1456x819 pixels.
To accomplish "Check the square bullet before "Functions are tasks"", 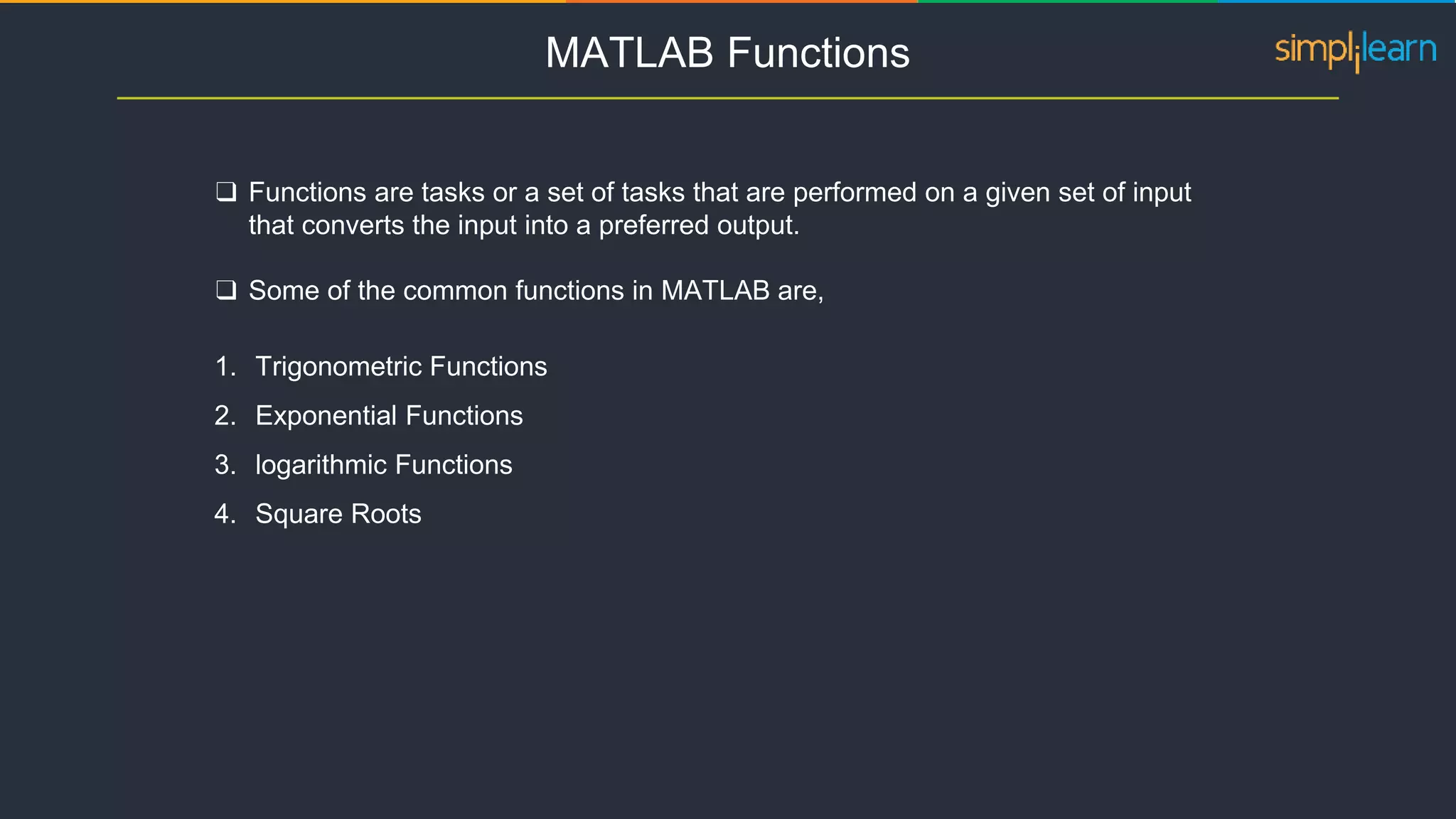I will click(226, 192).
